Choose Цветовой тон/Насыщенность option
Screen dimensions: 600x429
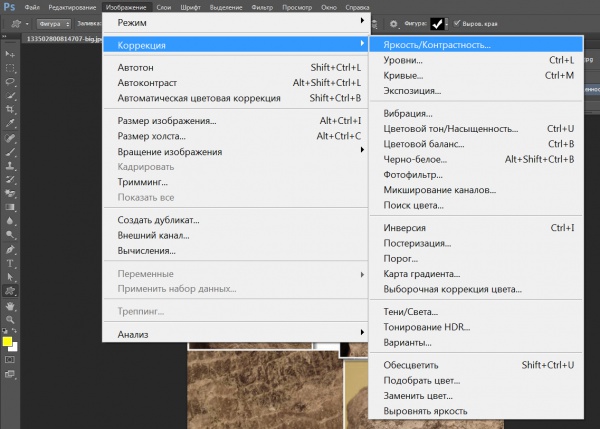[450, 129]
